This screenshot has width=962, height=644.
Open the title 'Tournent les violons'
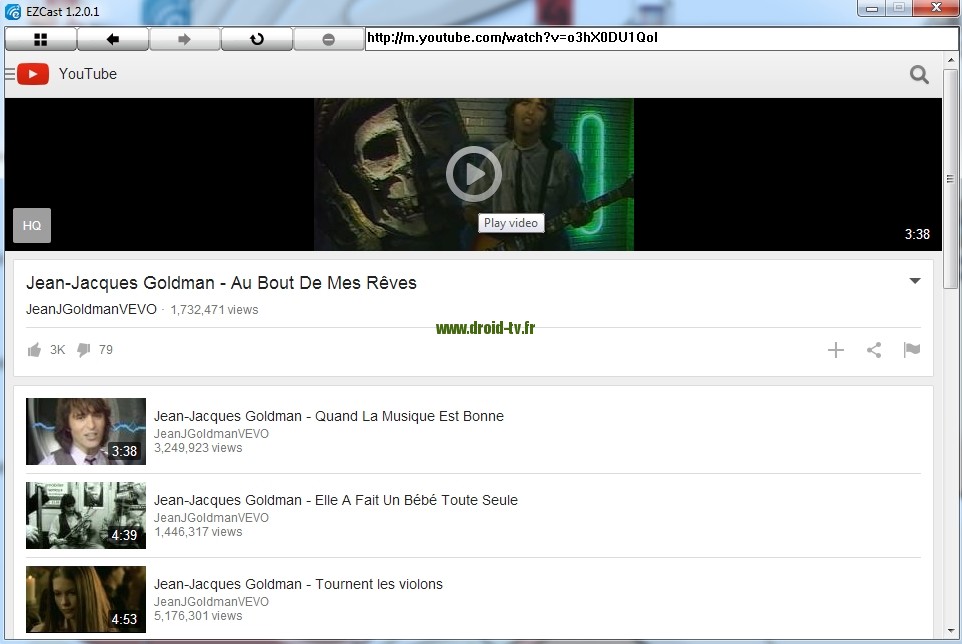click(x=298, y=584)
